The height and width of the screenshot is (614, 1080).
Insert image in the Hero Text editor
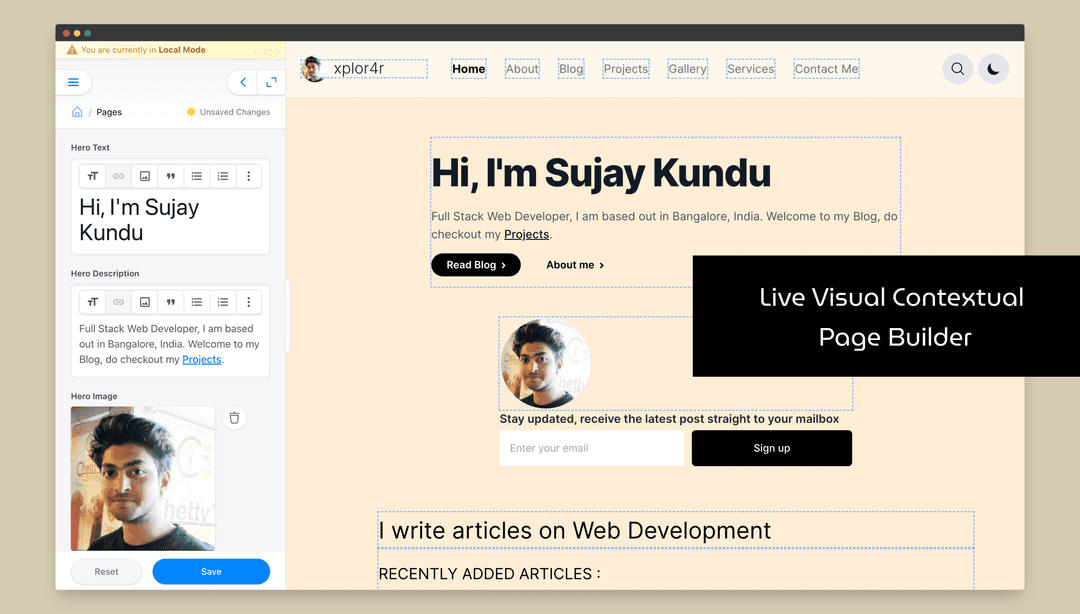[145, 176]
